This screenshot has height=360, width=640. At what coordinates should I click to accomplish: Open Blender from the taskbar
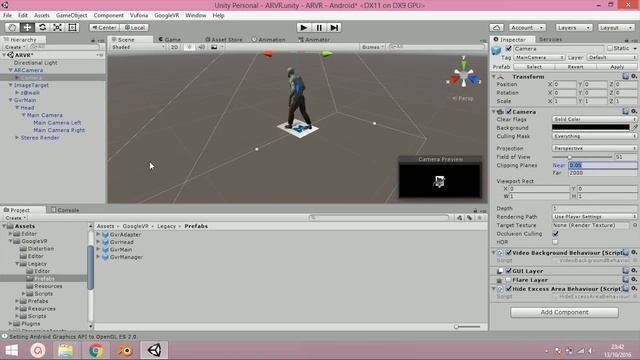[x=125, y=350]
